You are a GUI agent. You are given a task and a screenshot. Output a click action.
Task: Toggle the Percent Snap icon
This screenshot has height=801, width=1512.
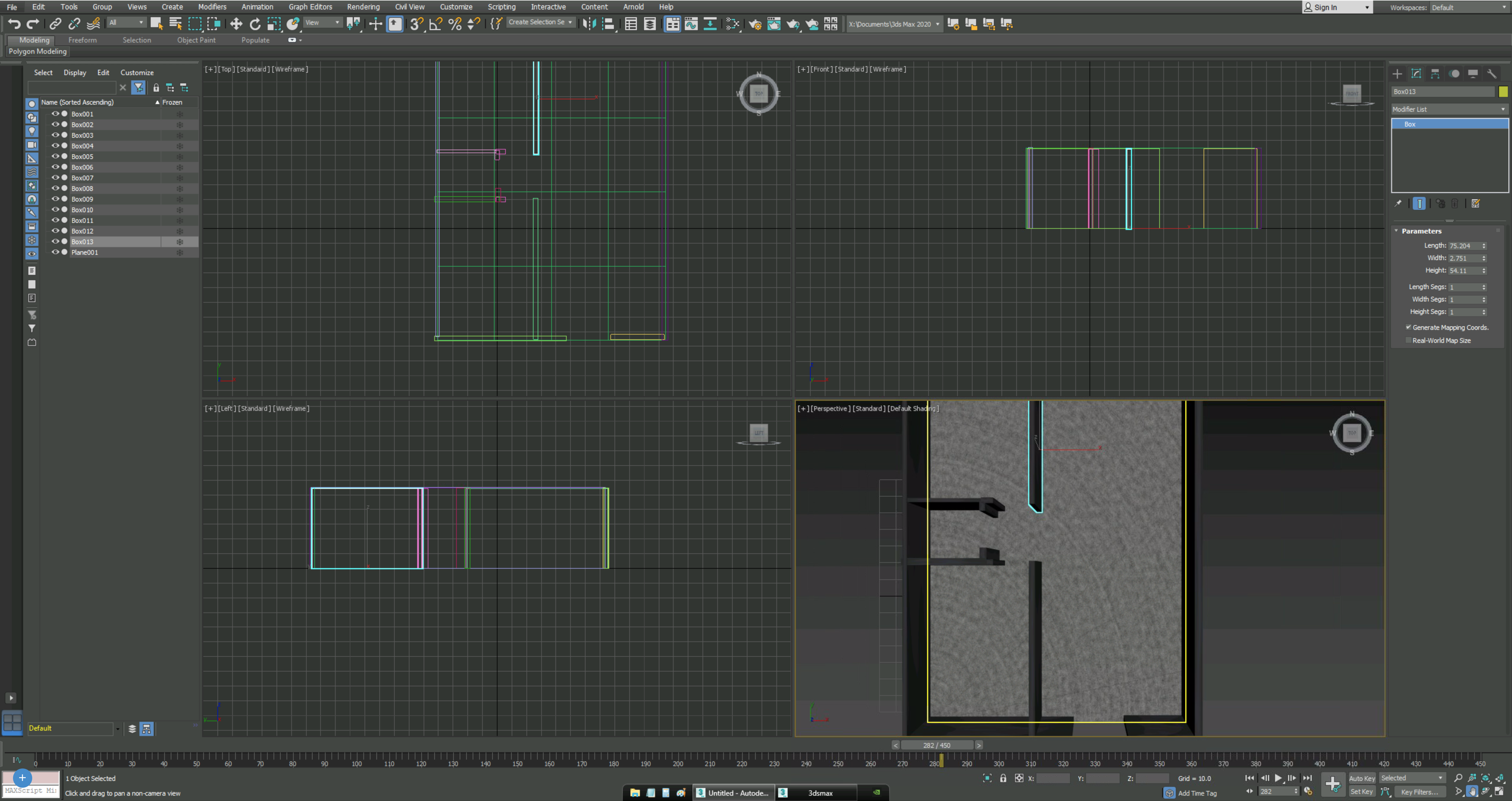[x=455, y=23]
